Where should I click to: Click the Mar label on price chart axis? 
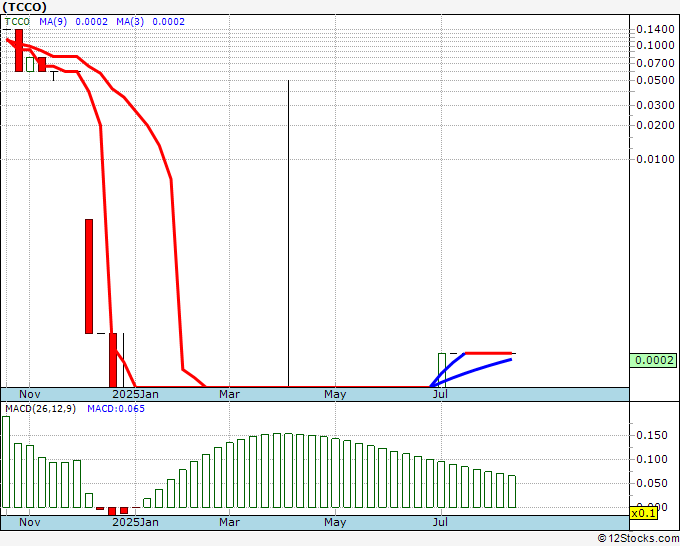click(x=230, y=394)
